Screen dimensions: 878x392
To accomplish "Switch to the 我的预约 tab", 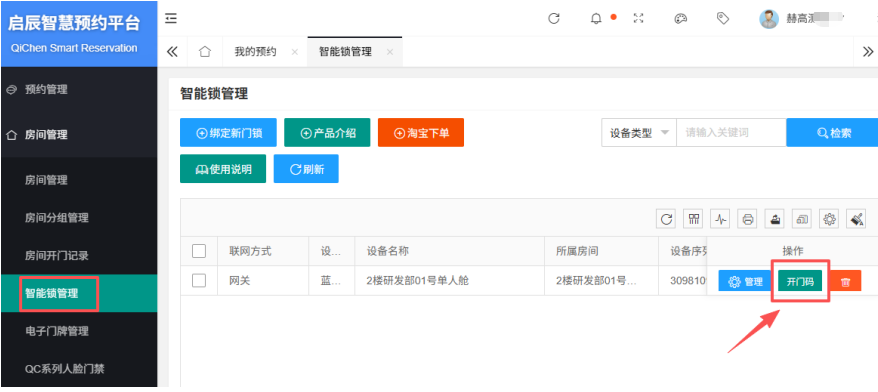I will [x=255, y=52].
